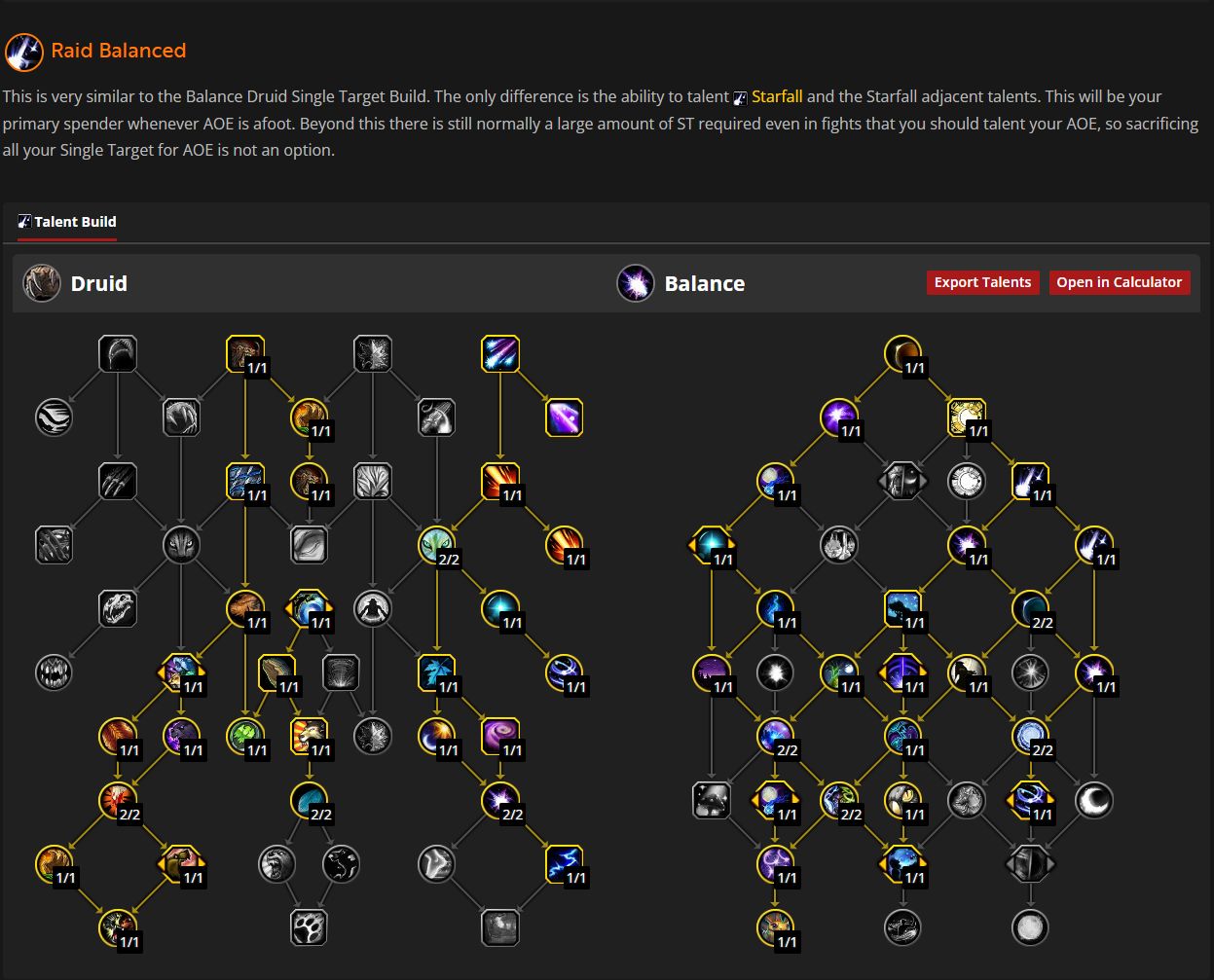Screen dimensions: 1214x980
Task: Open the build in Calculator
Action: pyautogui.click(x=1119, y=282)
